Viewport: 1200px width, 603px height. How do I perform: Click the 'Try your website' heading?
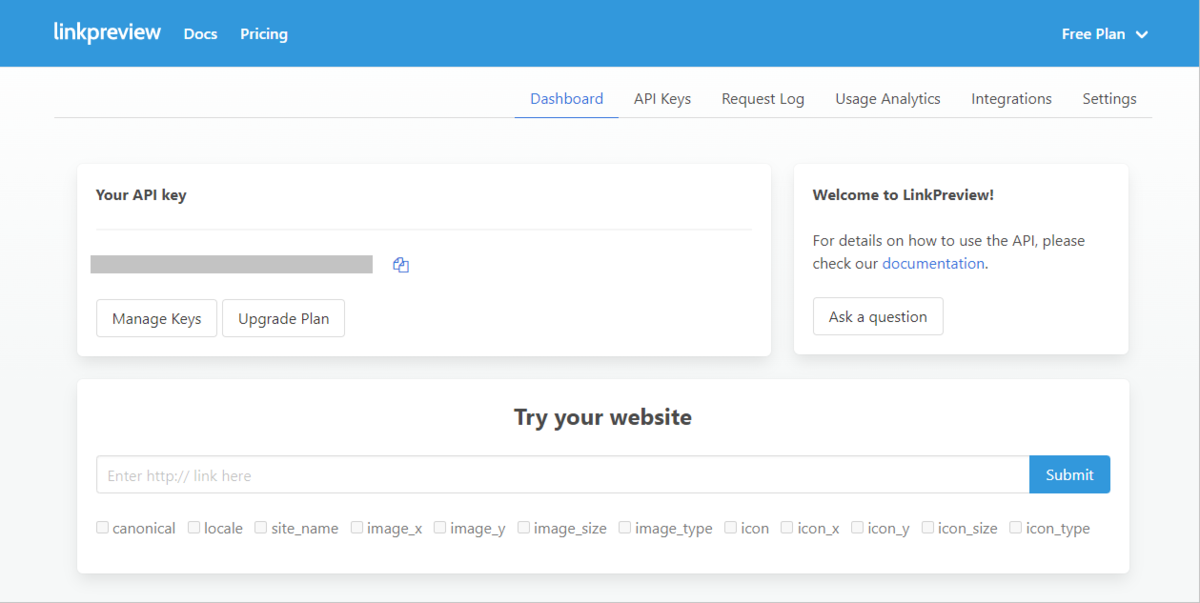603,417
